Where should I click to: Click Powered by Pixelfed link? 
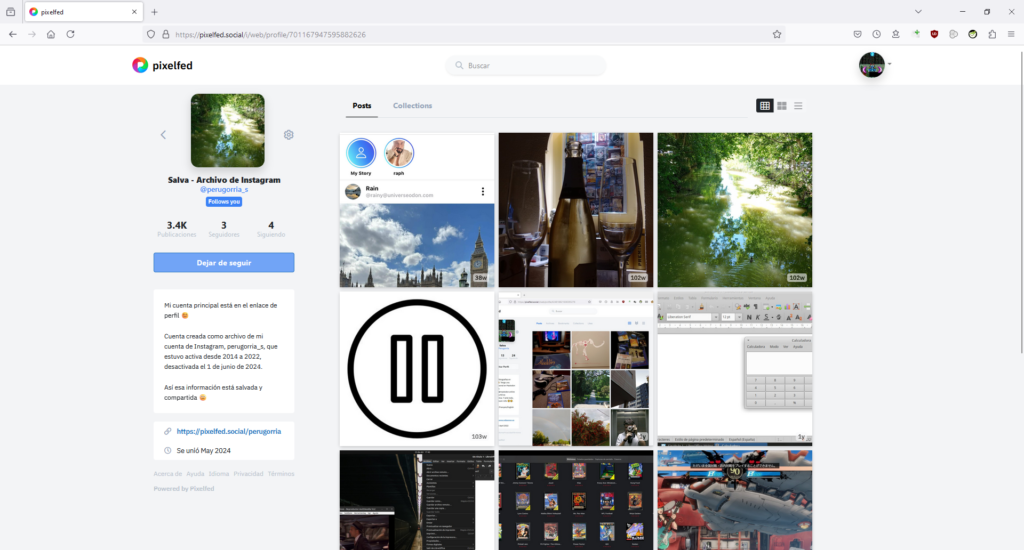pyautogui.click(x=184, y=489)
